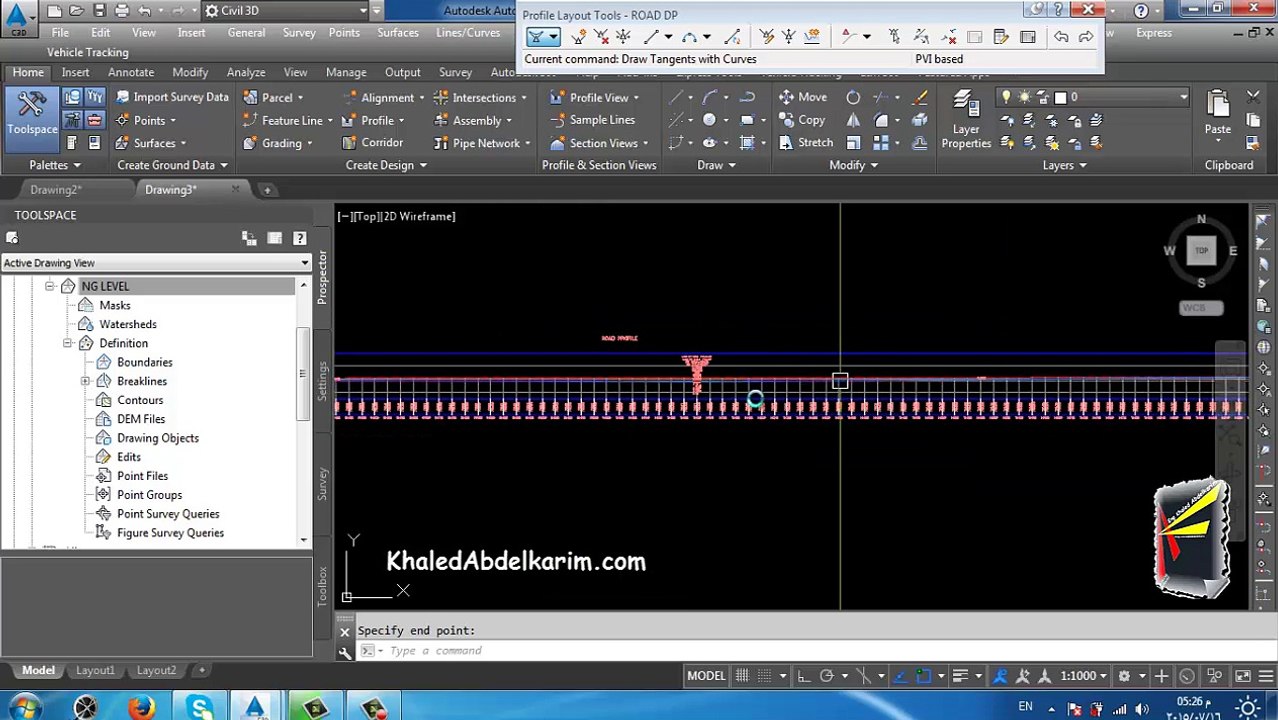Choose the Move PVI tool
Image resolution: width=1278 pixels, height=720 pixels.
point(623,37)
